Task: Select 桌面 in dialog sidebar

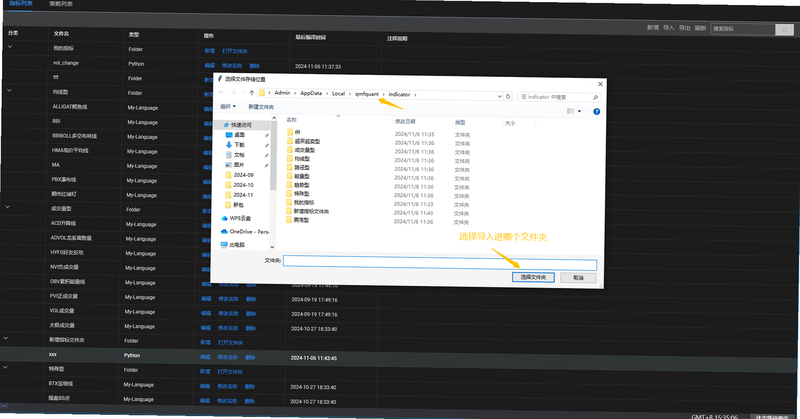Action: point(239,135)
